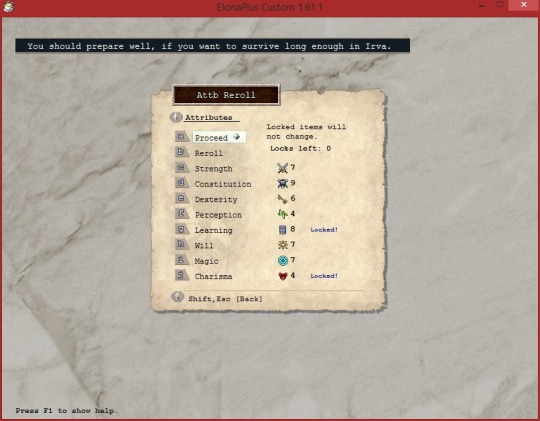The width and height of the screenshot is (540, 421).
Task: Click the 'f' key icon beside Perception
Action: (181, 214)
